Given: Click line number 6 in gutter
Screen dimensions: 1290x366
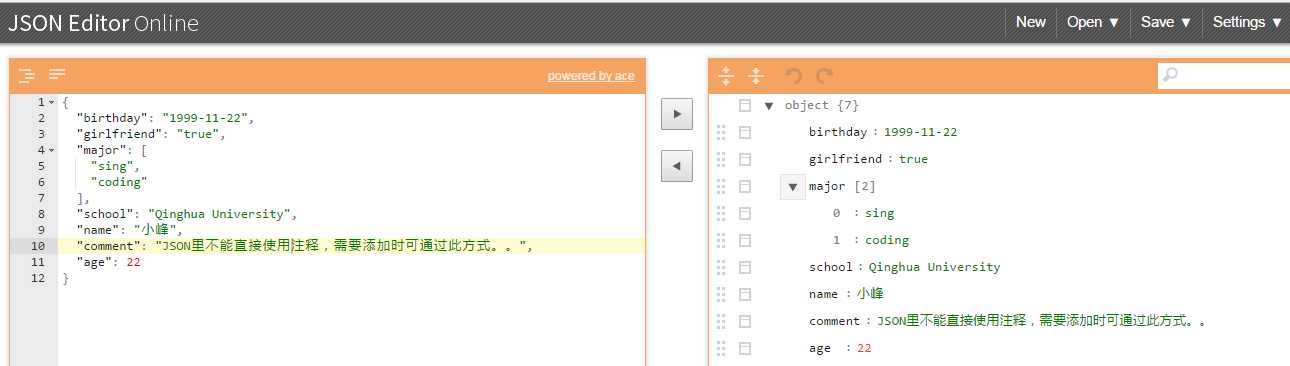Looking at the screenshot, I should coord(41,182).
